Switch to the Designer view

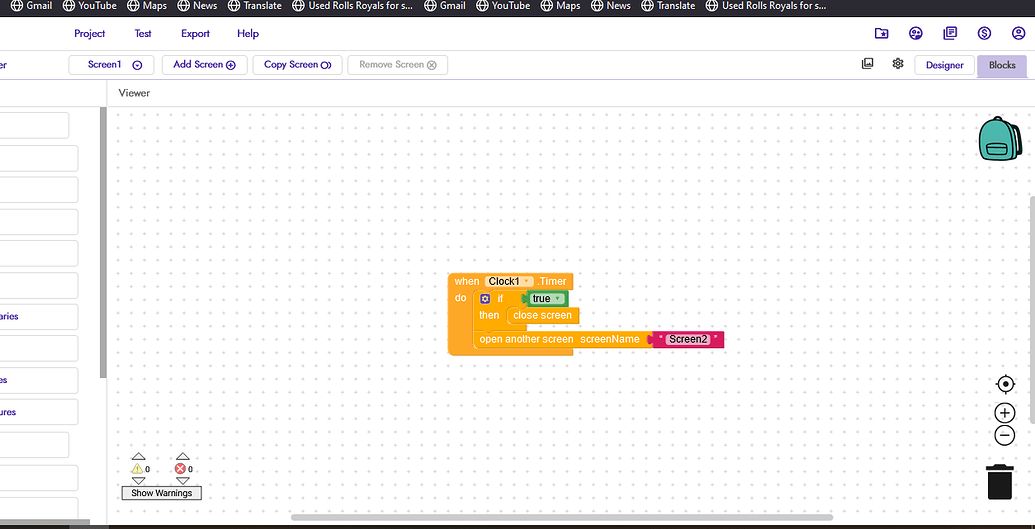945,65
